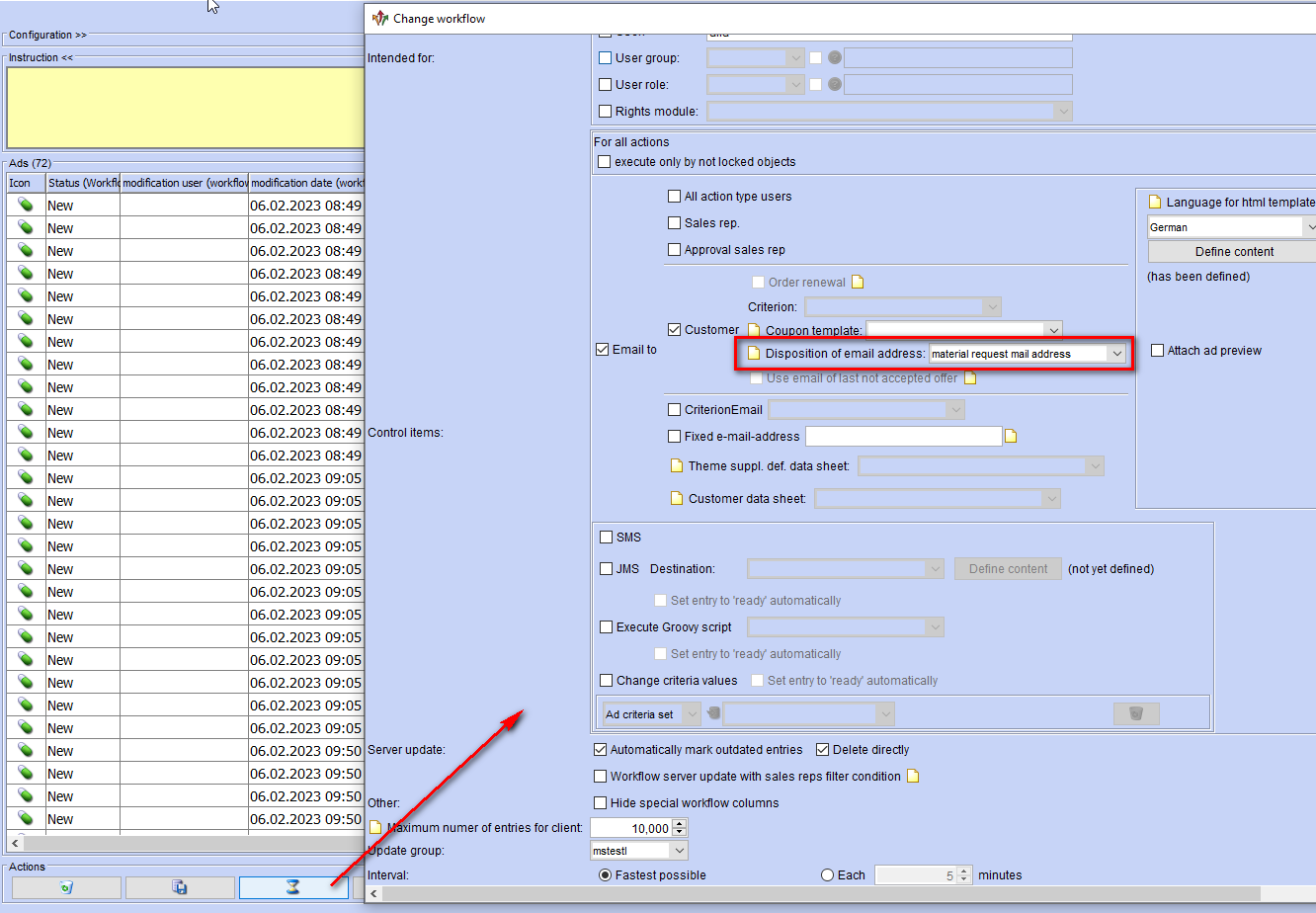1316x913 pixels.
Task: Click the hourglass button in Actions
Action: [x=293, y=887]
